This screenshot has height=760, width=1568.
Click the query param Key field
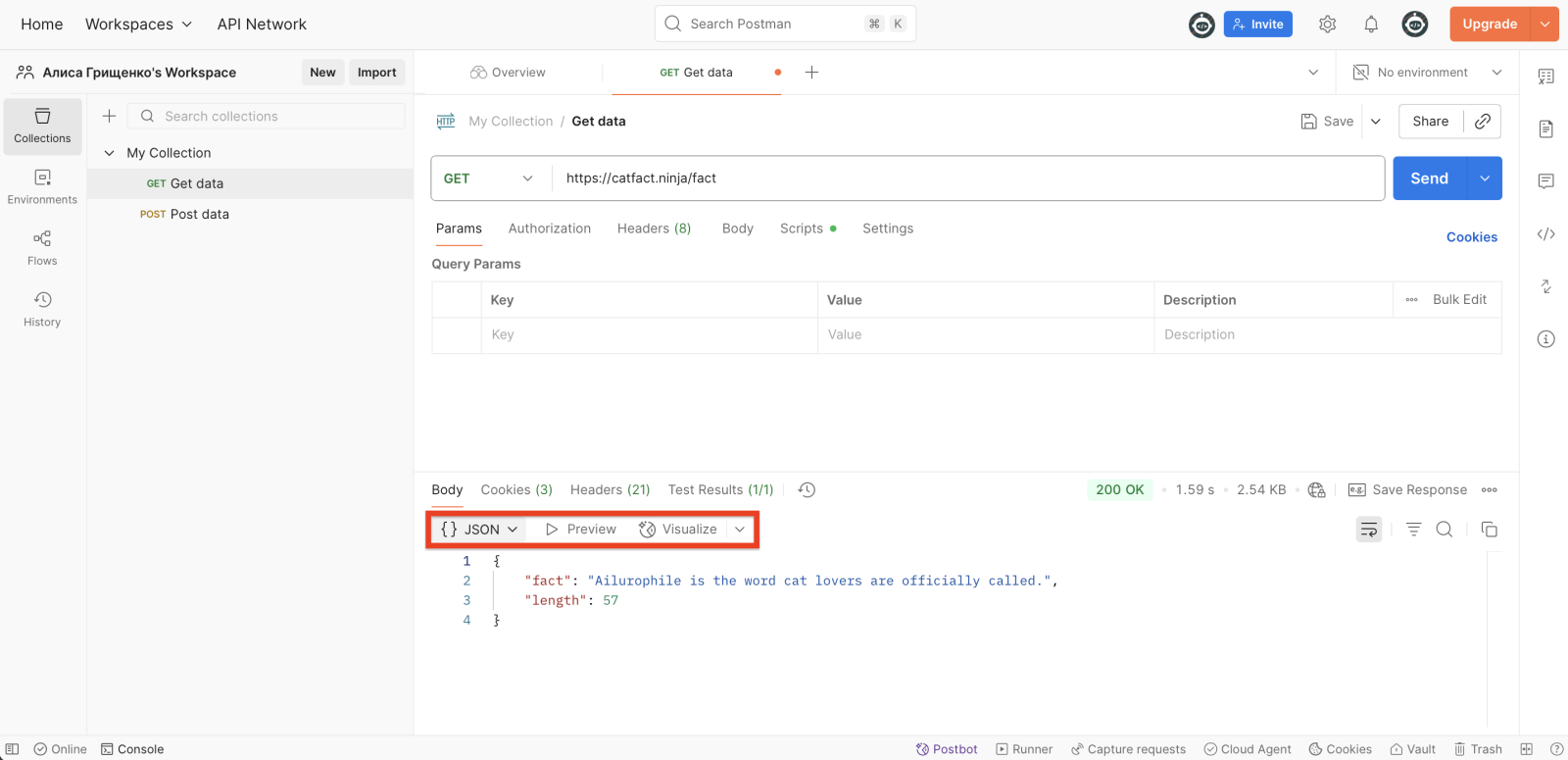tap(649, 335)
